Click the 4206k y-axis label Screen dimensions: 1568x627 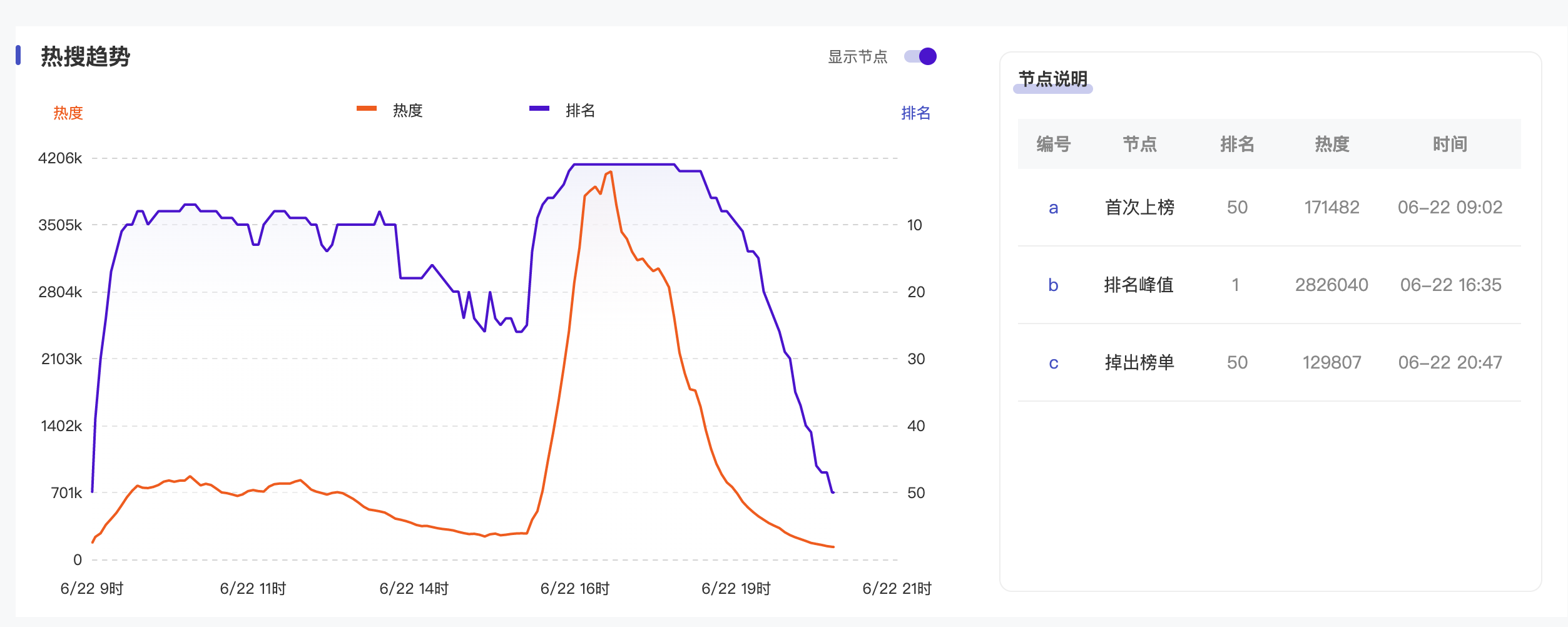coord(60,158)
